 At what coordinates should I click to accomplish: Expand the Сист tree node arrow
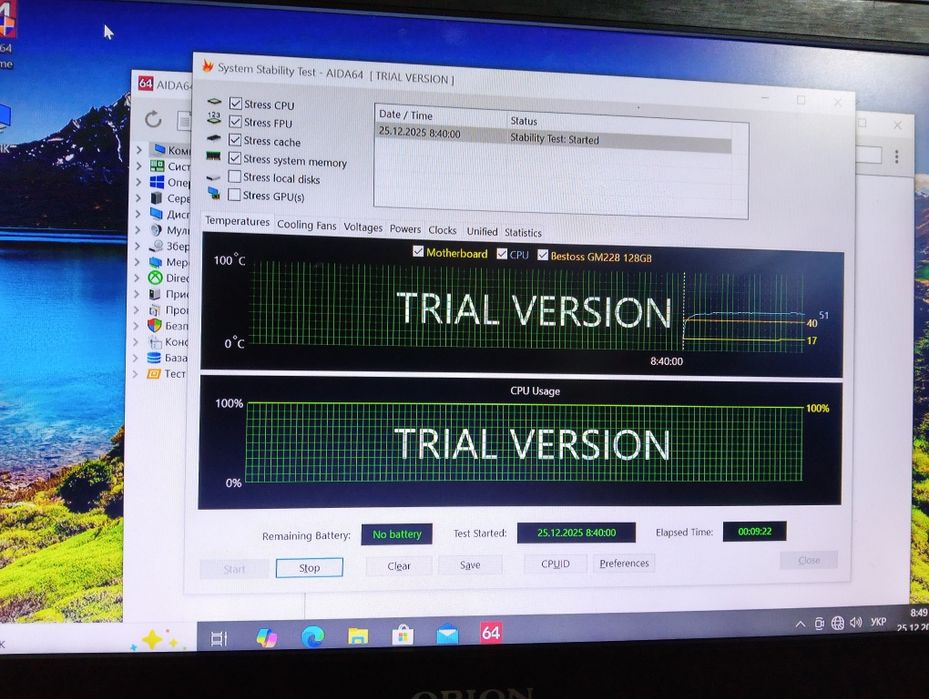click(139, 166)
